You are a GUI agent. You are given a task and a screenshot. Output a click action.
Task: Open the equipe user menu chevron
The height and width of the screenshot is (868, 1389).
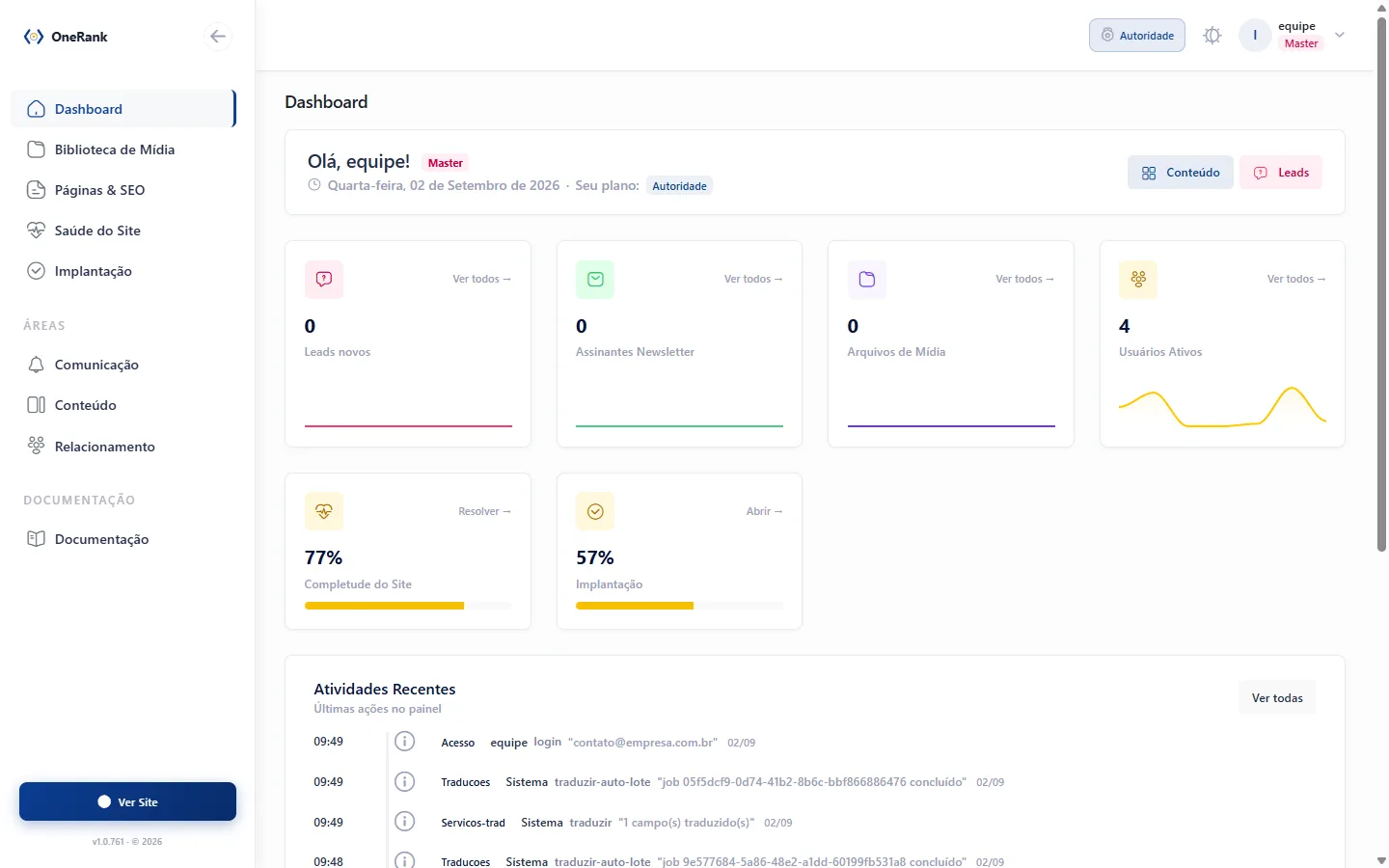point(1340,36)
